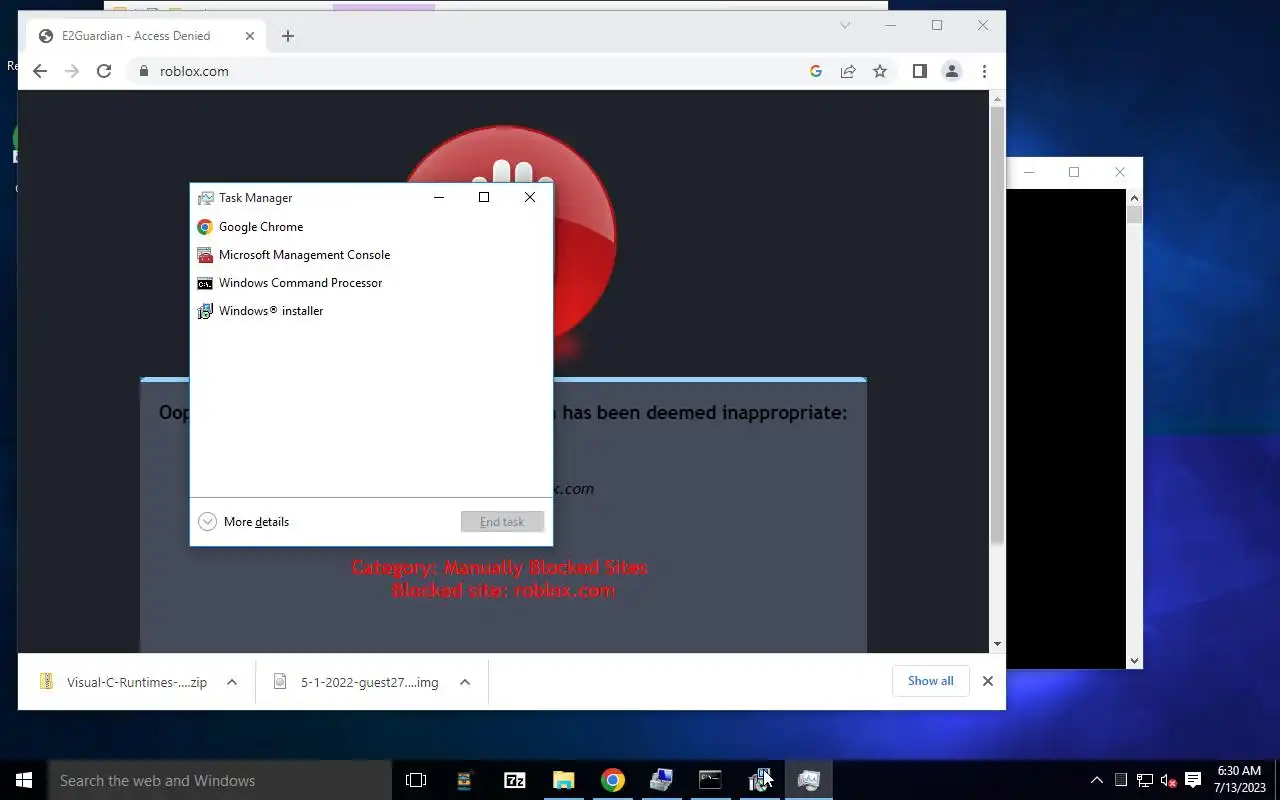Viewport: 1280px width, 800px height.
Task: Open the Visual-C-Runtimes zip download
Action: point(123,682)
